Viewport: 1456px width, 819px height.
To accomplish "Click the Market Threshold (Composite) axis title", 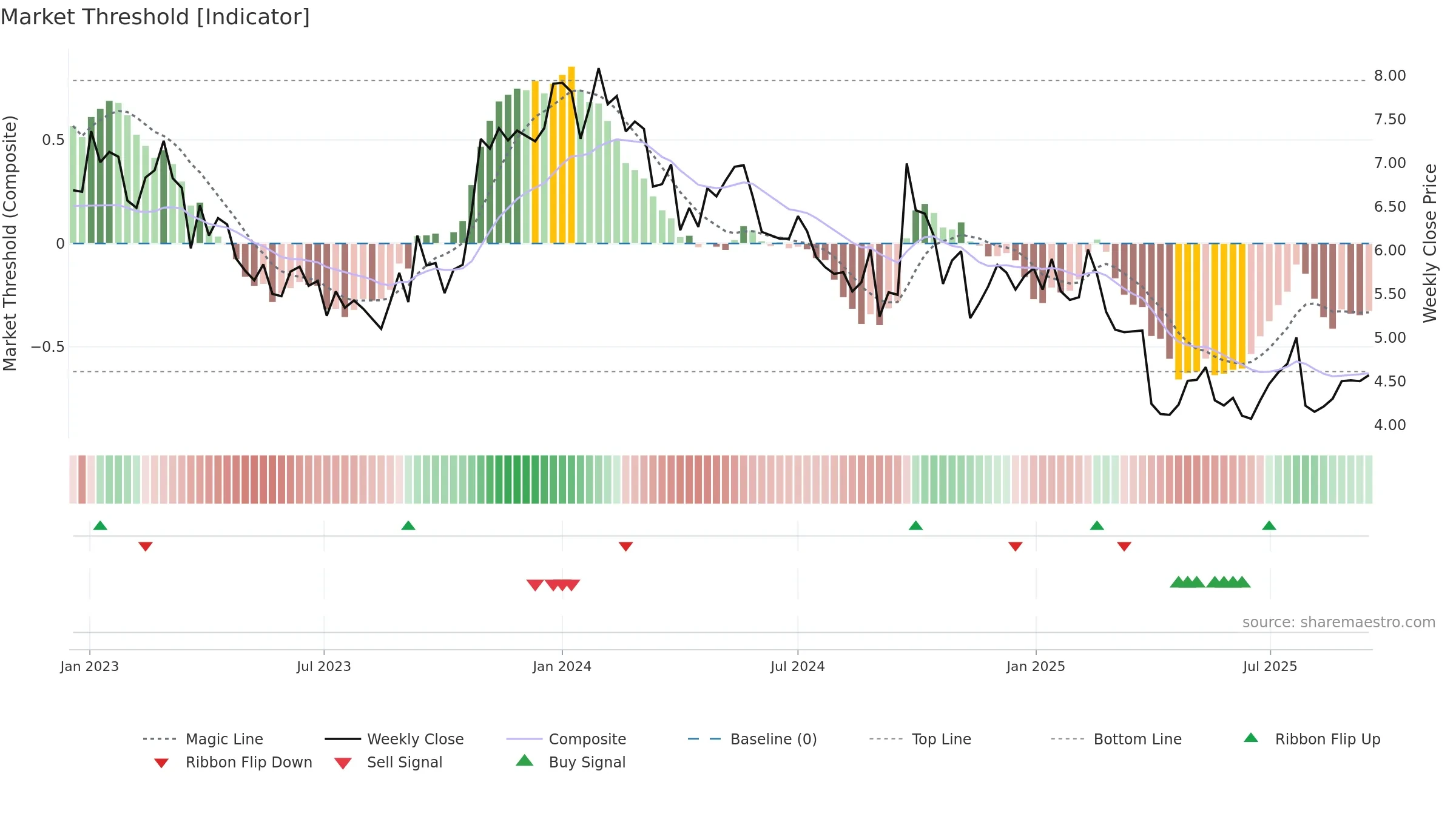I will tap(10, 243).
